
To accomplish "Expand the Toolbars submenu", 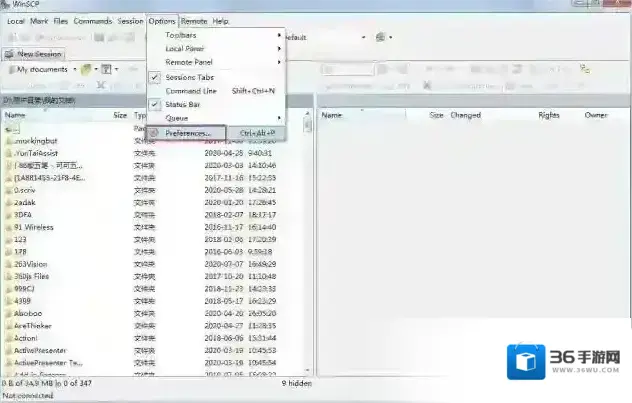I will pyautogui.click(x=181, y=35).
